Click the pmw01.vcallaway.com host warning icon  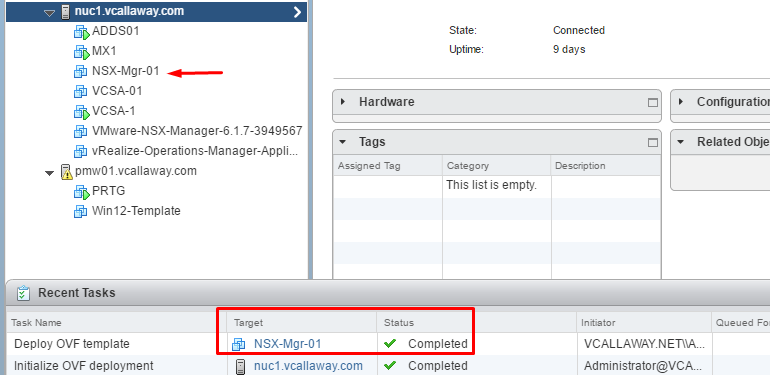click(x=66, y=172)
